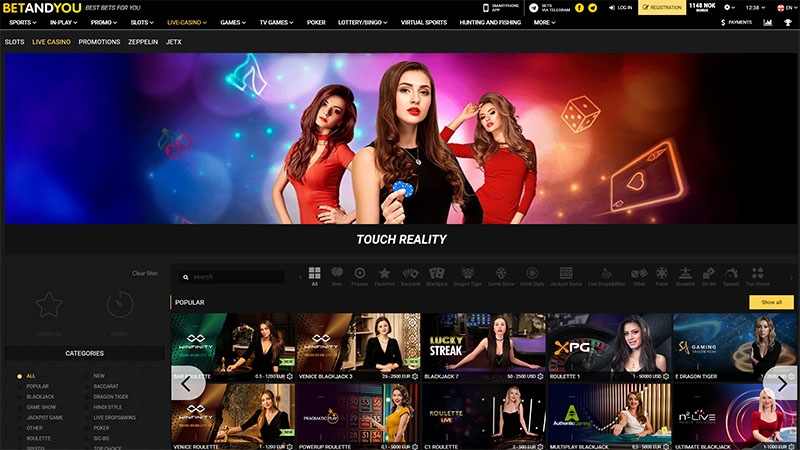Open Bets via Telegram icon
Image resolution: width=800 pixels, height=450 pixels.
pos(534,8)
